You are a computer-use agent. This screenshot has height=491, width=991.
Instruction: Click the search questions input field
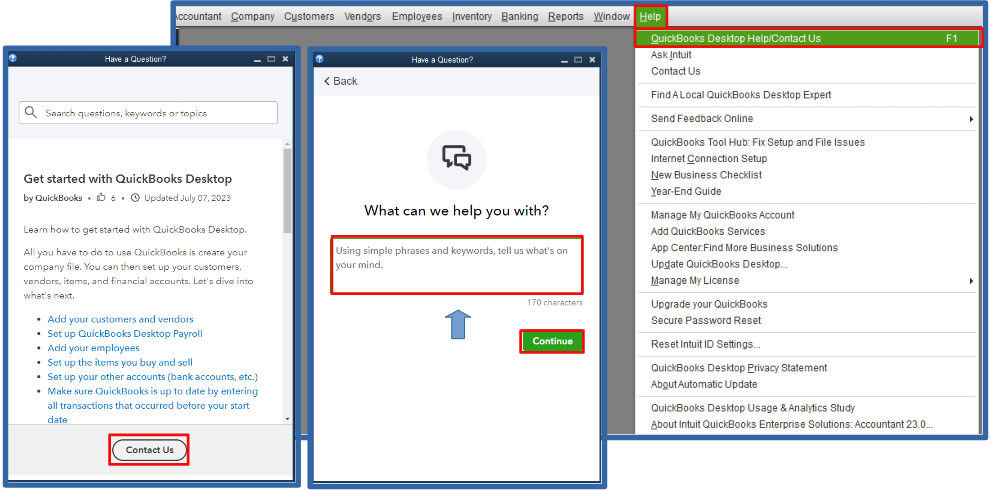coord(149,113)
